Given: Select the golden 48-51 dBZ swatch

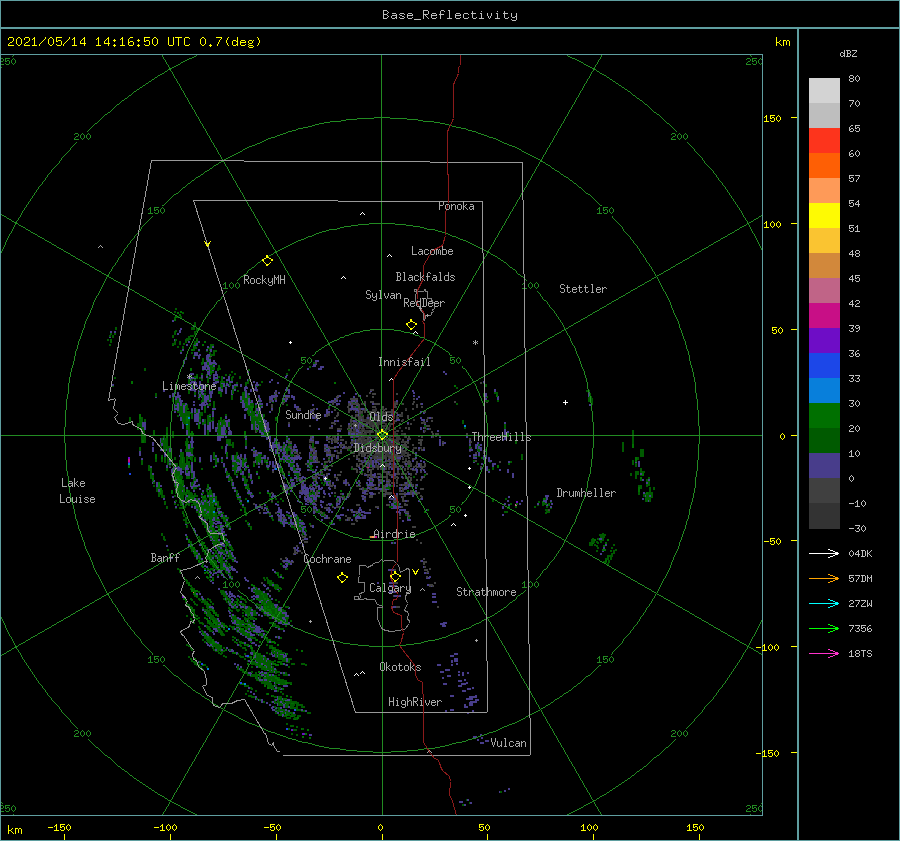Looking at the screenshot, I should point(824,241).
